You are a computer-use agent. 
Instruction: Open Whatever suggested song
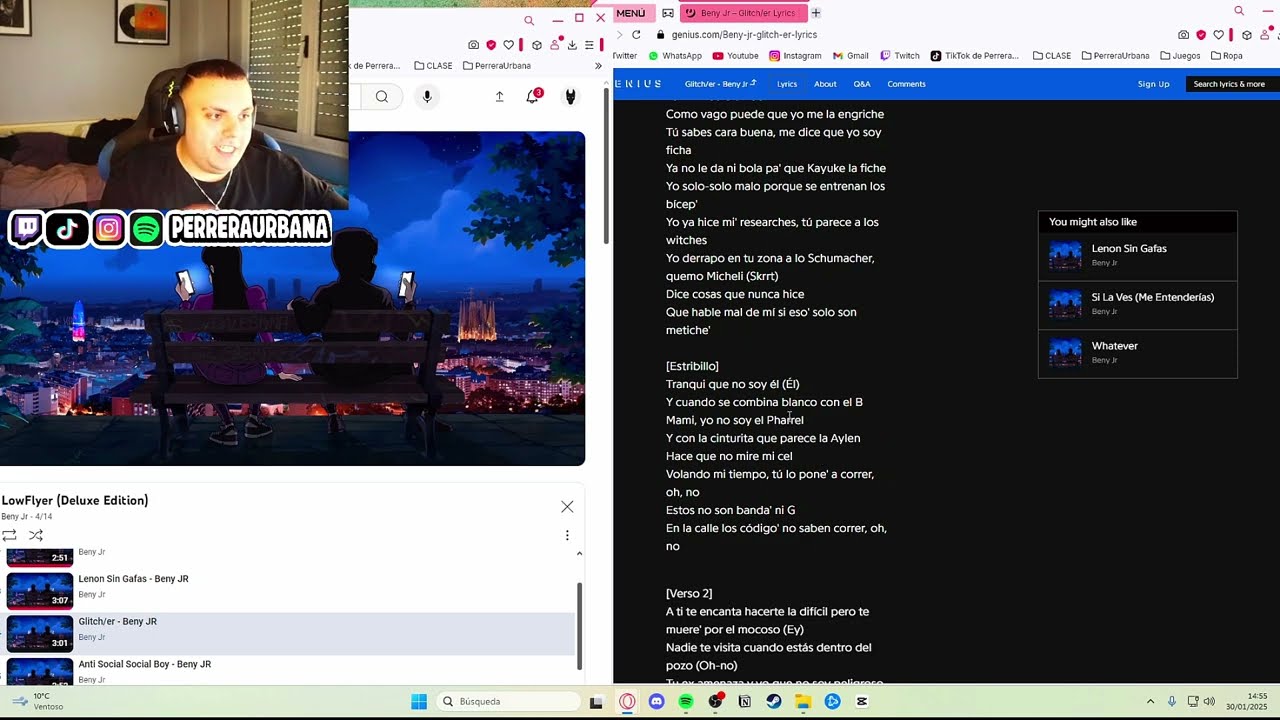tap(1137, 353)
